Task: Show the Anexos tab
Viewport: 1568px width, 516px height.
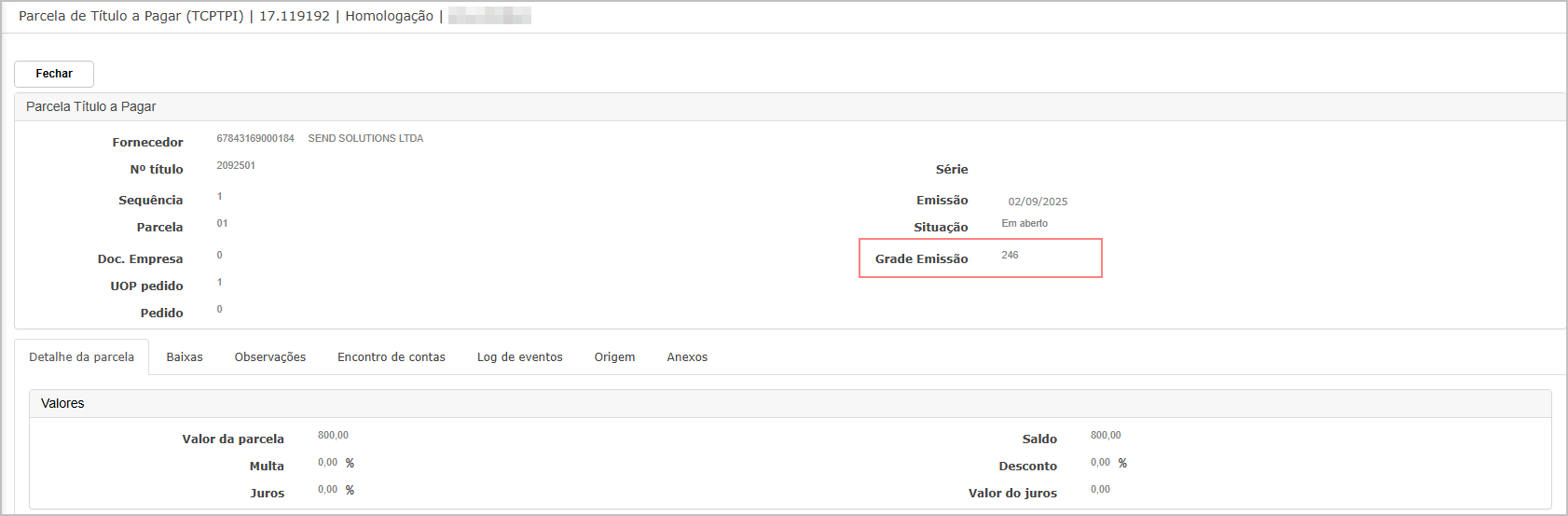Action: coord(687,357)
